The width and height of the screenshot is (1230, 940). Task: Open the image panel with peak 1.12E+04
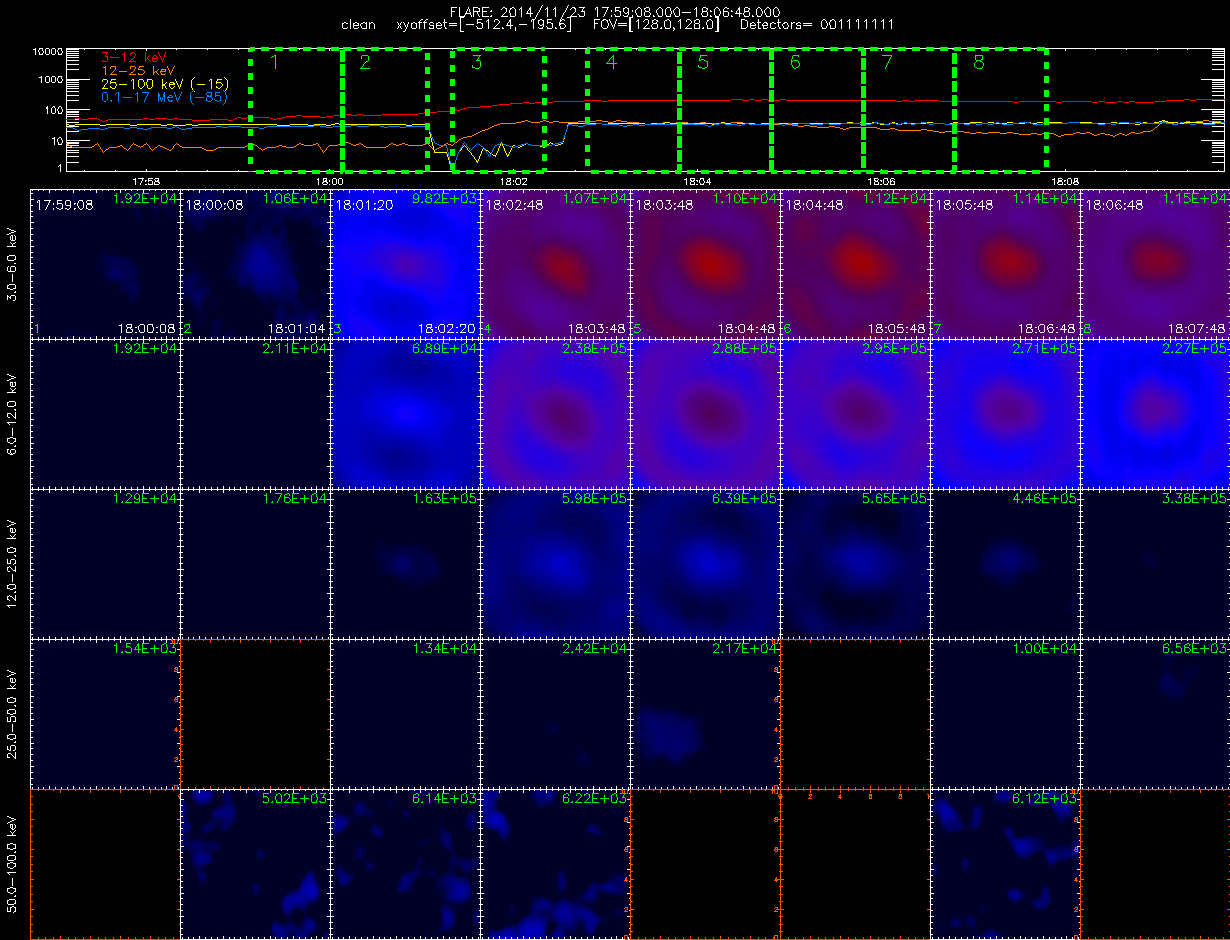click(855, 262)
